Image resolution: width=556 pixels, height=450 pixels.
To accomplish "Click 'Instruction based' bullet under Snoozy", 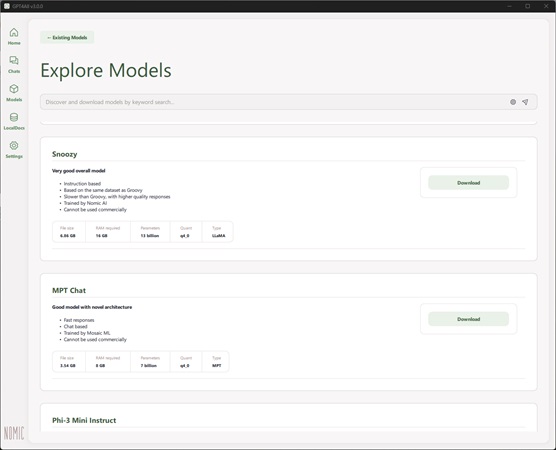I will point(82,184).
